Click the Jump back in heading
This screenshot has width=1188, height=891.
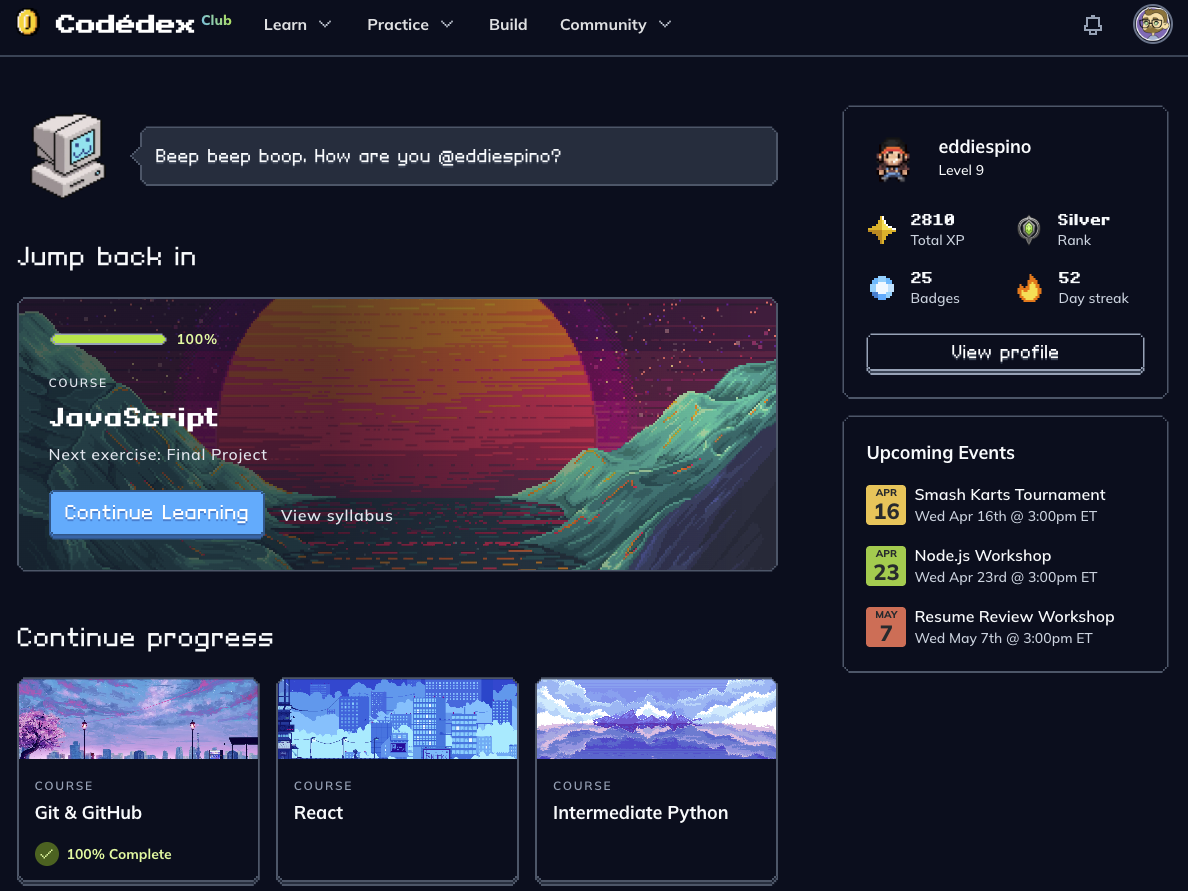(x=107, y=258)
